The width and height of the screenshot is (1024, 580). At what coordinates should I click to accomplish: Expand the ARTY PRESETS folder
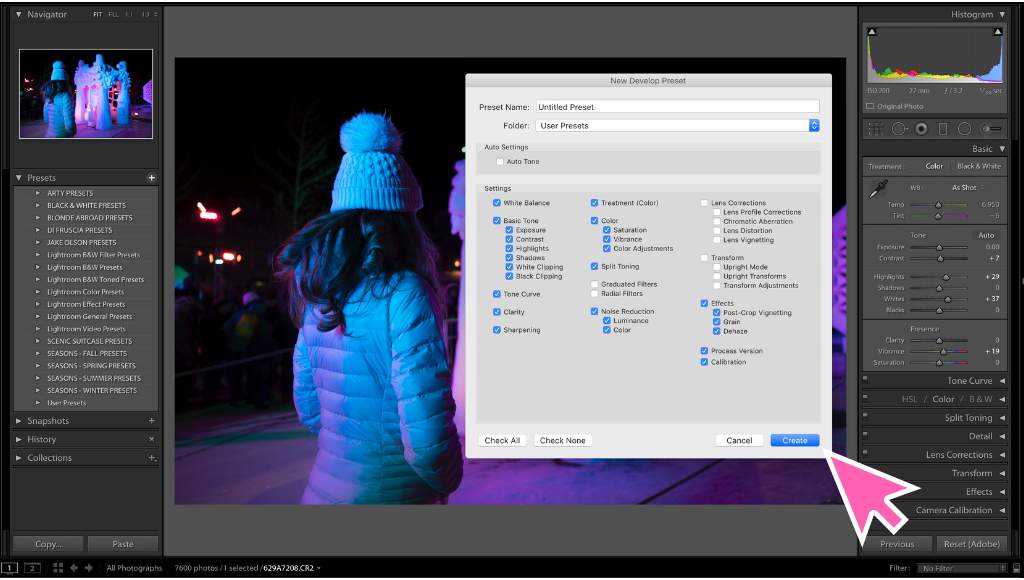[x=38, y=193]
